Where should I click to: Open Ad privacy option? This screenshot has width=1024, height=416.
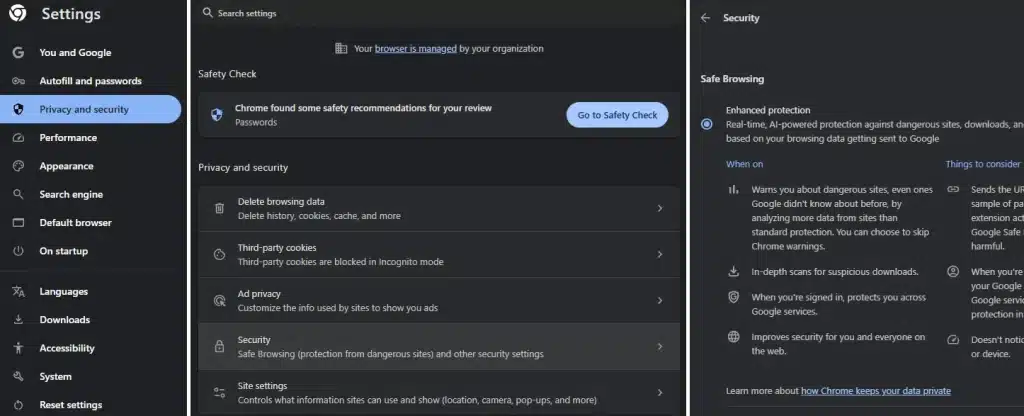pyautogui.click(x=439, y=300)
